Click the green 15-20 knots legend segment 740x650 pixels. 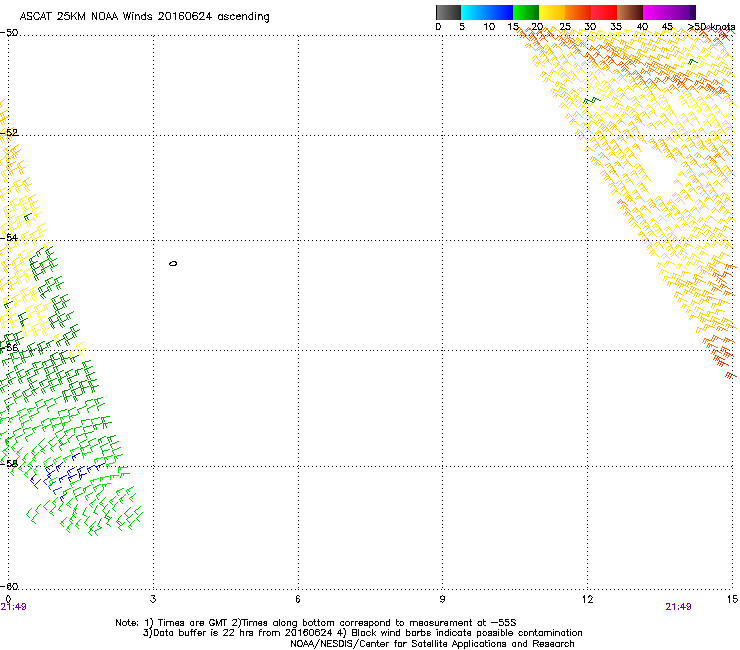[x=526, y=12]
